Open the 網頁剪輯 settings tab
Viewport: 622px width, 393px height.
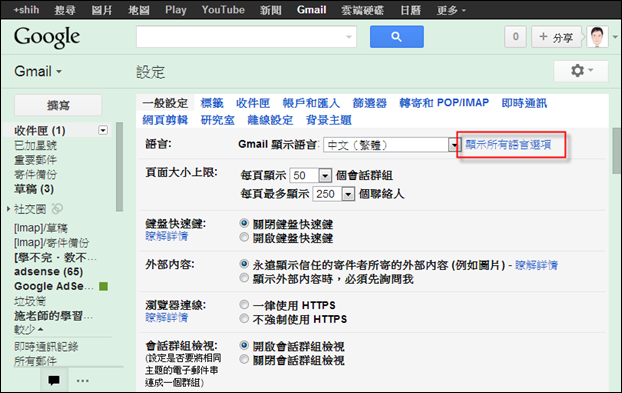(x=165, y=120)
